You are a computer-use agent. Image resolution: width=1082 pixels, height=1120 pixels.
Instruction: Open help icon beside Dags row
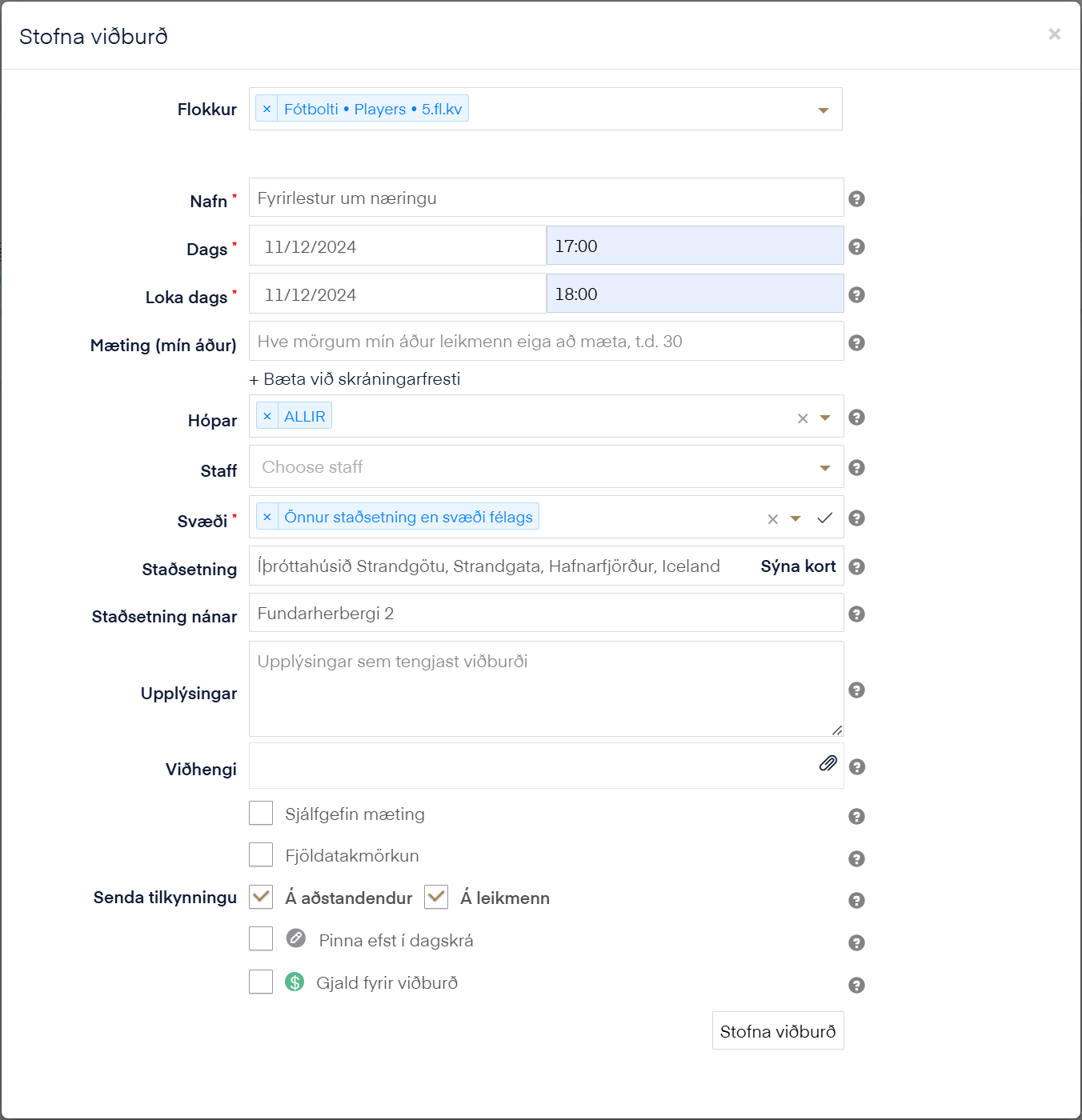point(856,246)
